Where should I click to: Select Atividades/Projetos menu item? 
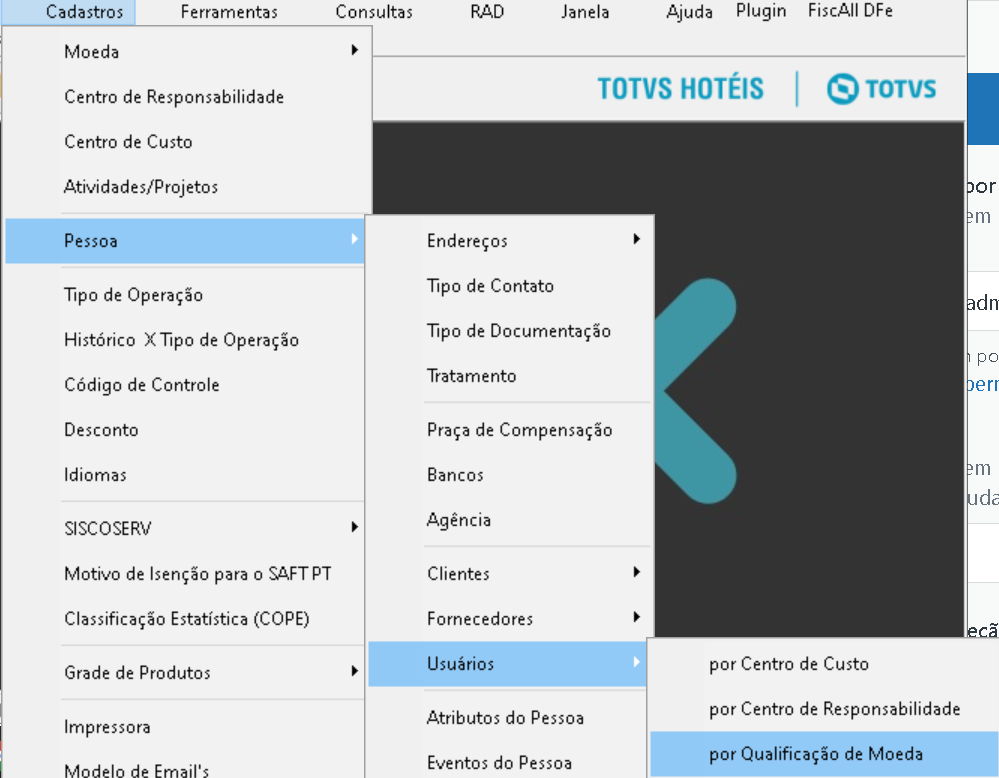(185, 187)
